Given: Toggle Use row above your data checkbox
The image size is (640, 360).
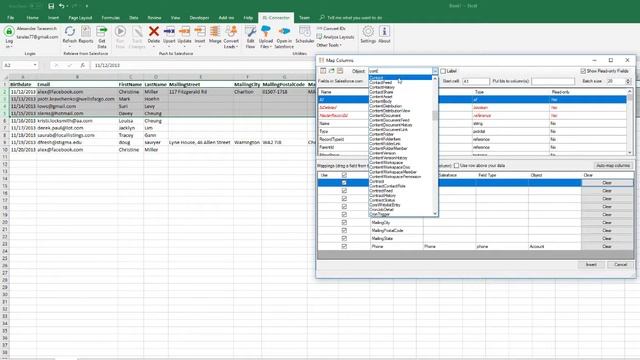Looking at the screenshot, I should pos(456,166).
